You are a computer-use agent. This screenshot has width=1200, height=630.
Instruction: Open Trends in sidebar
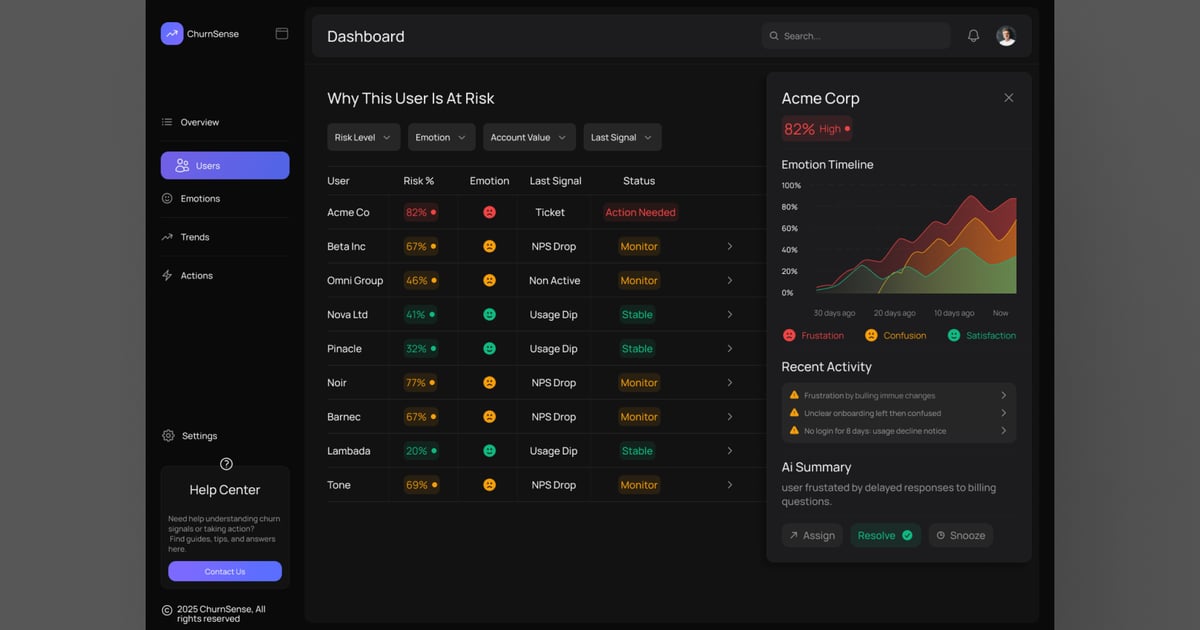click(186, 237)
